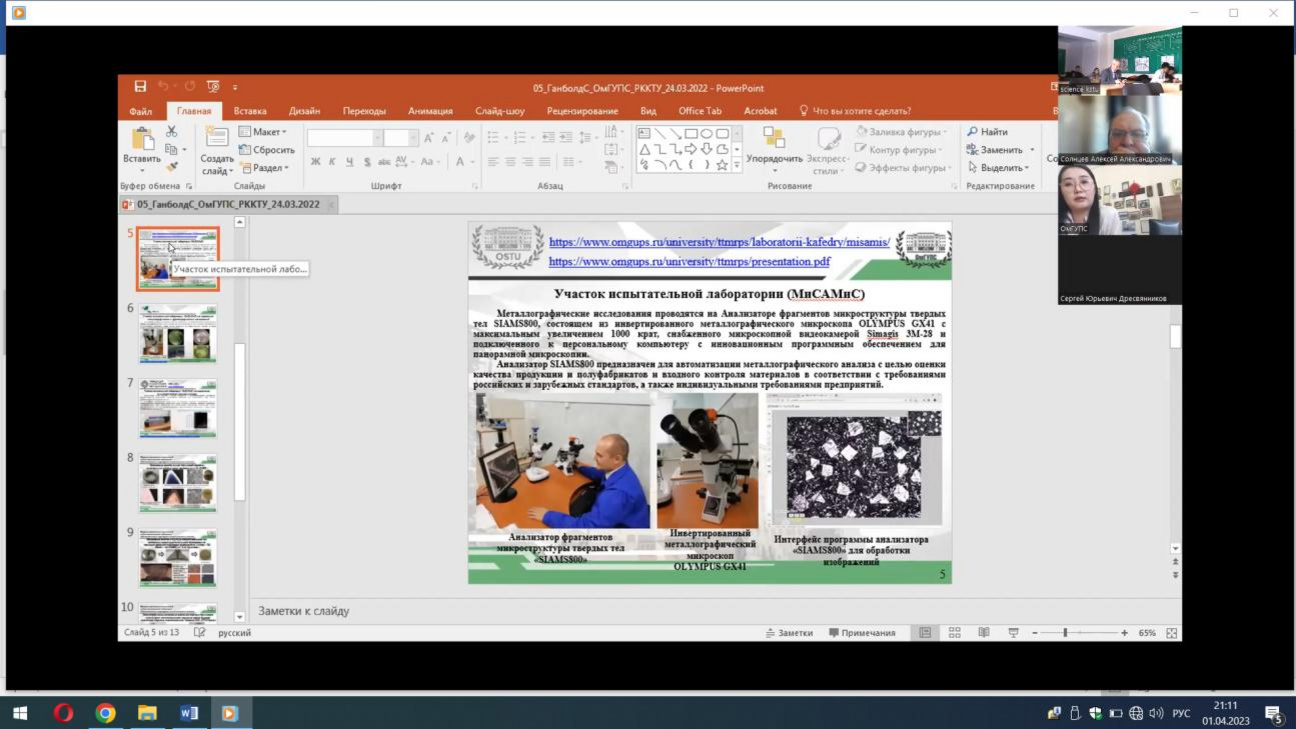Viewport: 1296px width, 729px height.
Task: Switch to Slide Sorter view icon
Action: point(954,633)
